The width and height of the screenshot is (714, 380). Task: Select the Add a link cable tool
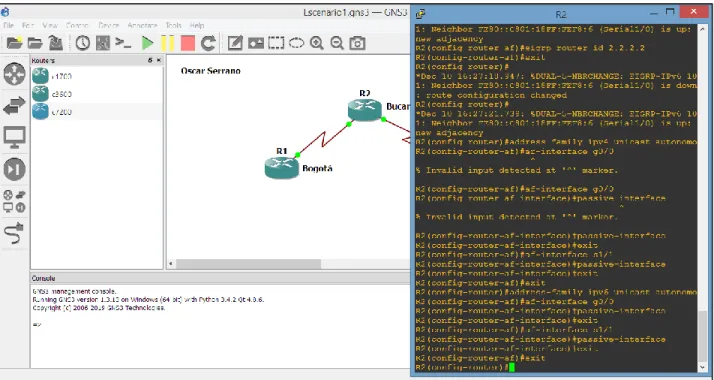15,233
